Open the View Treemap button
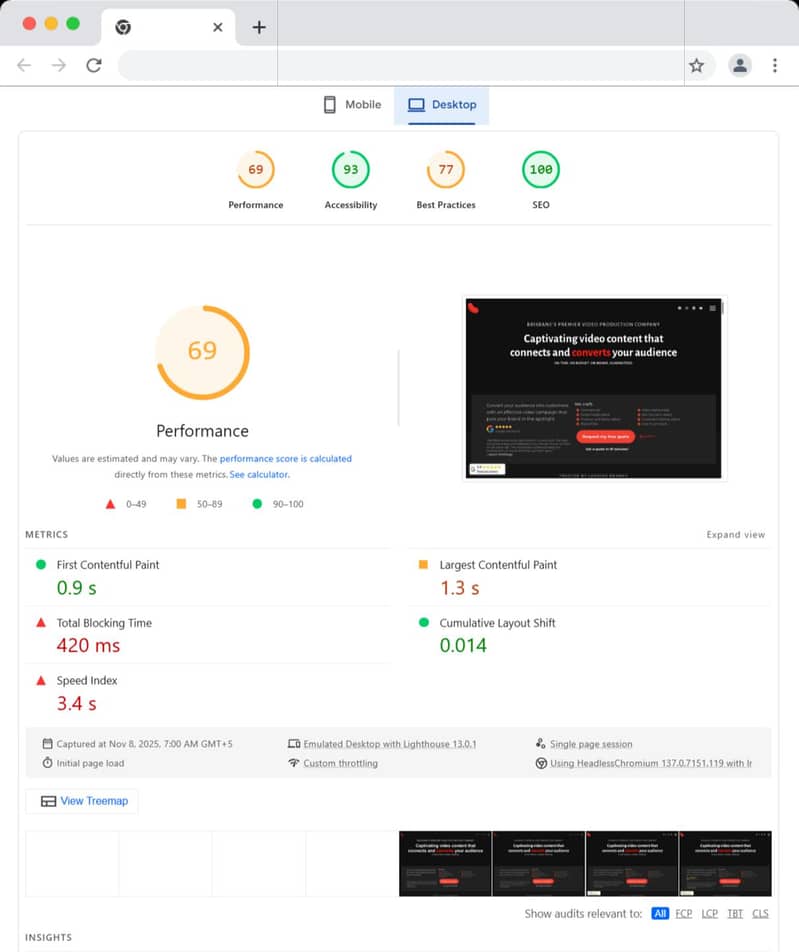The height and width of the screenshot is (952, 799). (82, 801)
